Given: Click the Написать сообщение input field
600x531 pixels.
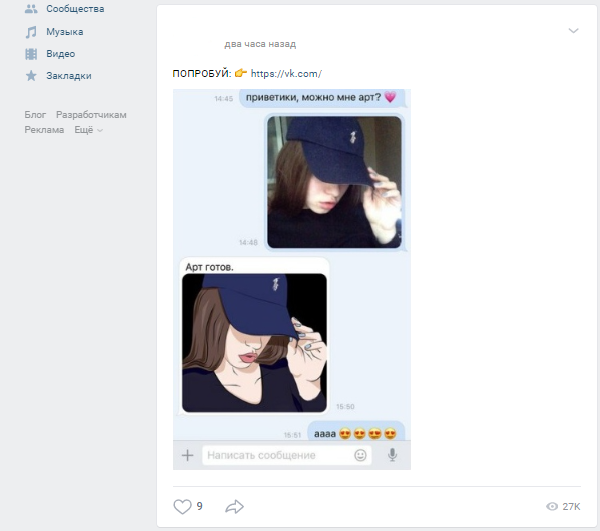Looking at the screenshot, I should (x=287, y=455).
